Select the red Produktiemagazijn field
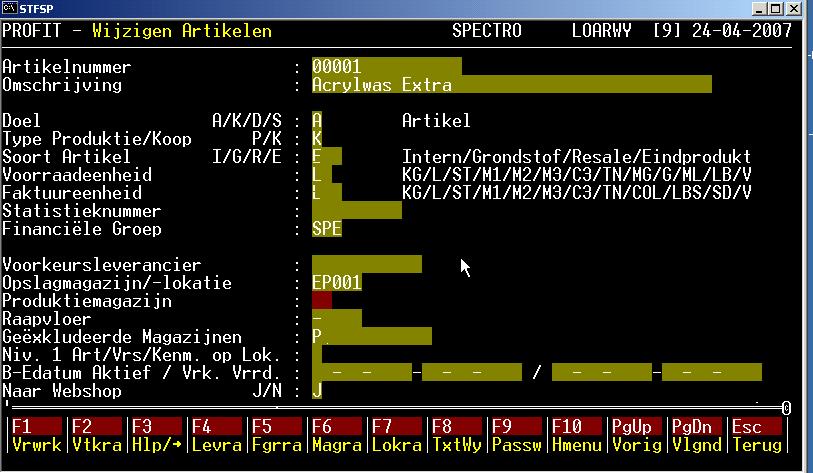813x473 pixels. click(x=322, y=301)
